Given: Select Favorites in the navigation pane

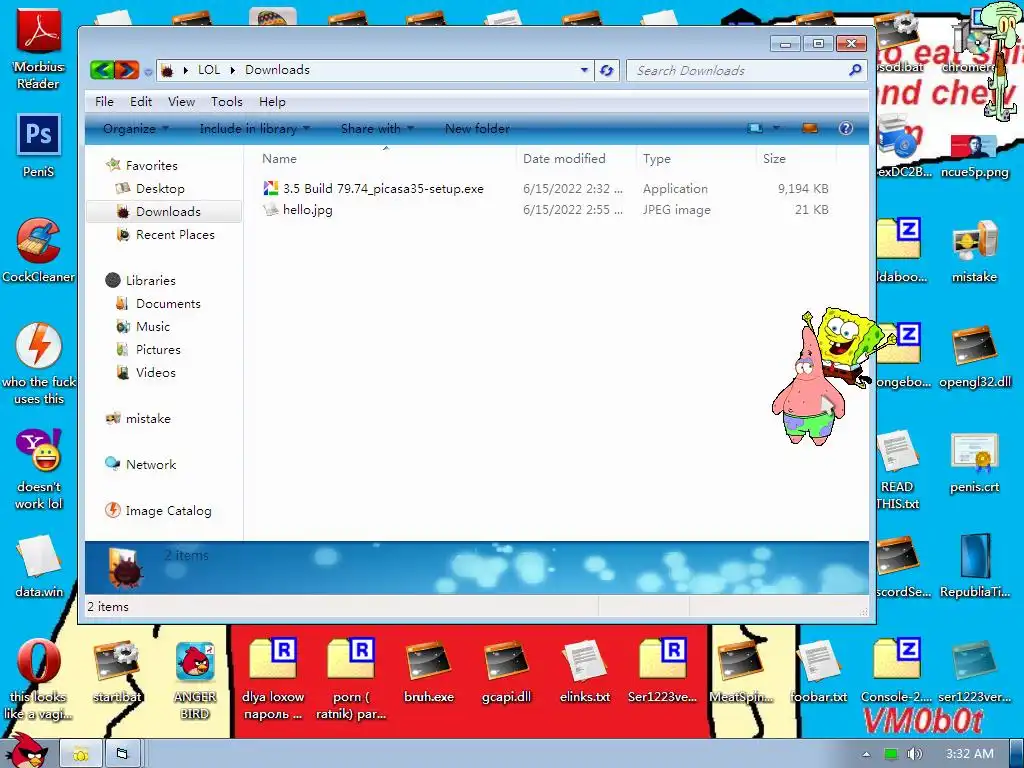Looking at the screenshot, I should pyautogui.click(x=152, y=166).
